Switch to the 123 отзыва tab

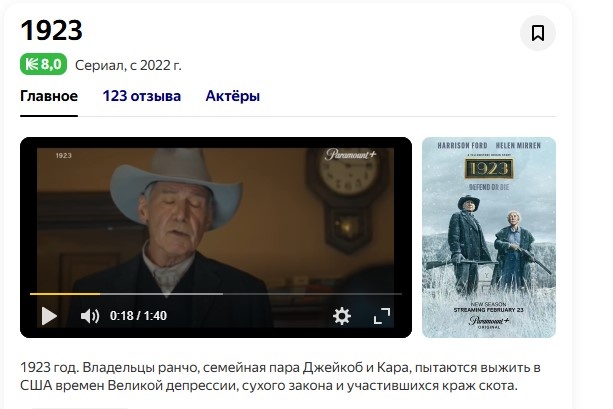[142, 96]
